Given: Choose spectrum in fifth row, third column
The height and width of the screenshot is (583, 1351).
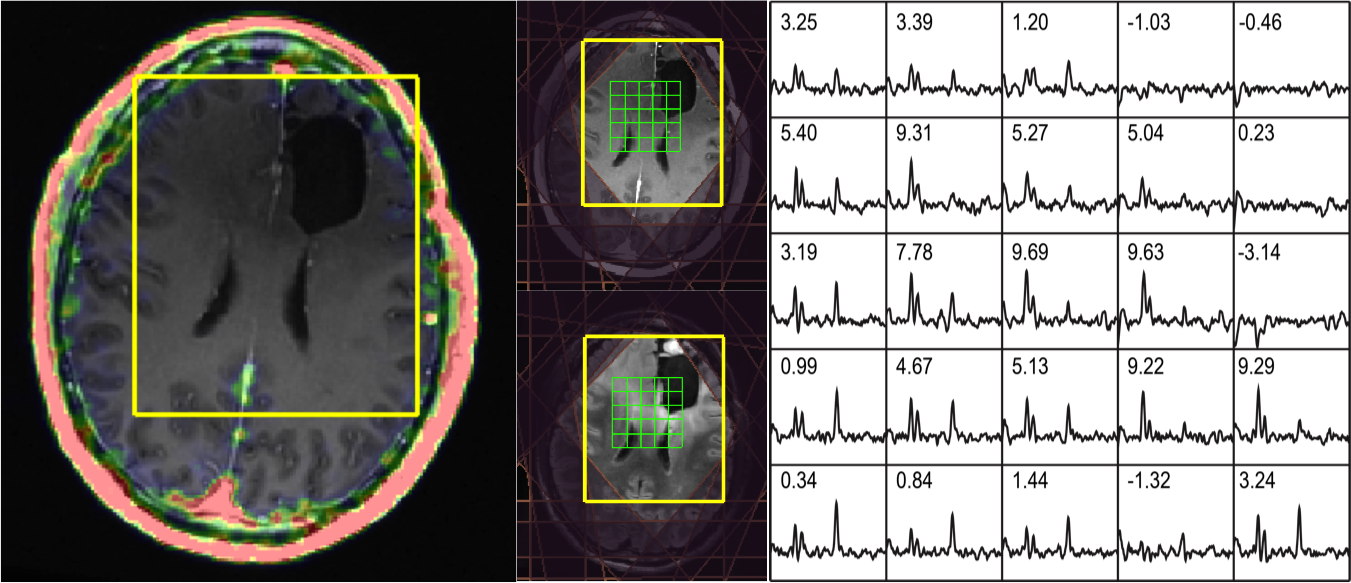Looking at the screenshot, I should pyautogui.click(x=1060, y=522).
